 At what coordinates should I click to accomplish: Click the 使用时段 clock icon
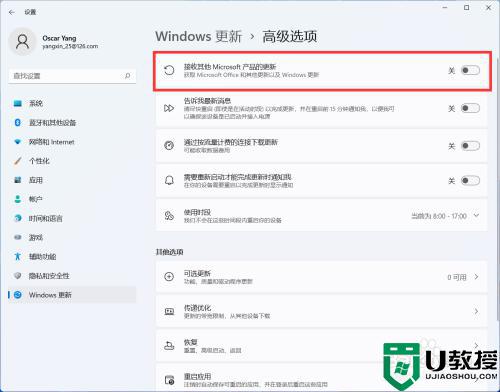click(169, 216)
